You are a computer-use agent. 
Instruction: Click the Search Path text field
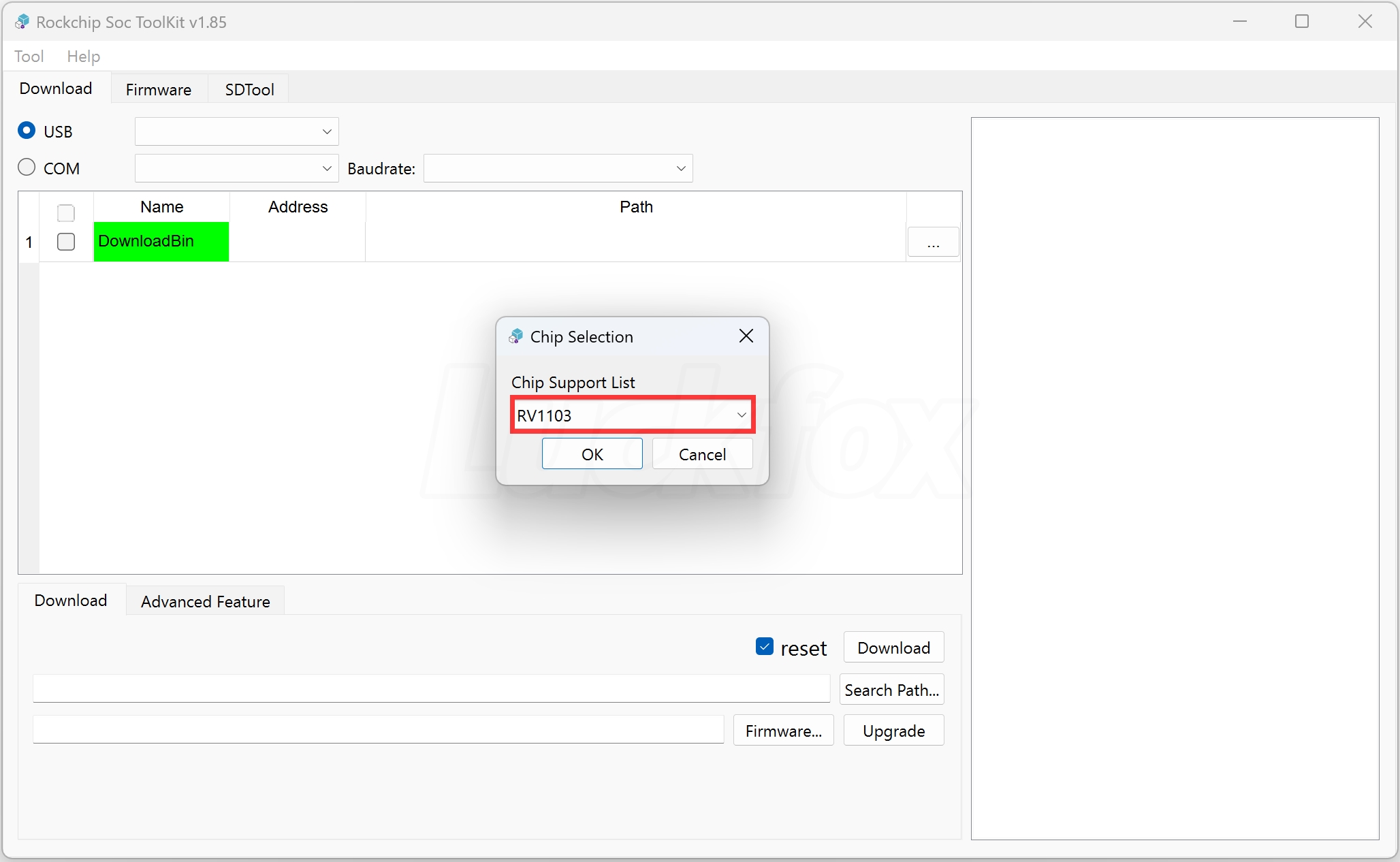click(430, 688)
